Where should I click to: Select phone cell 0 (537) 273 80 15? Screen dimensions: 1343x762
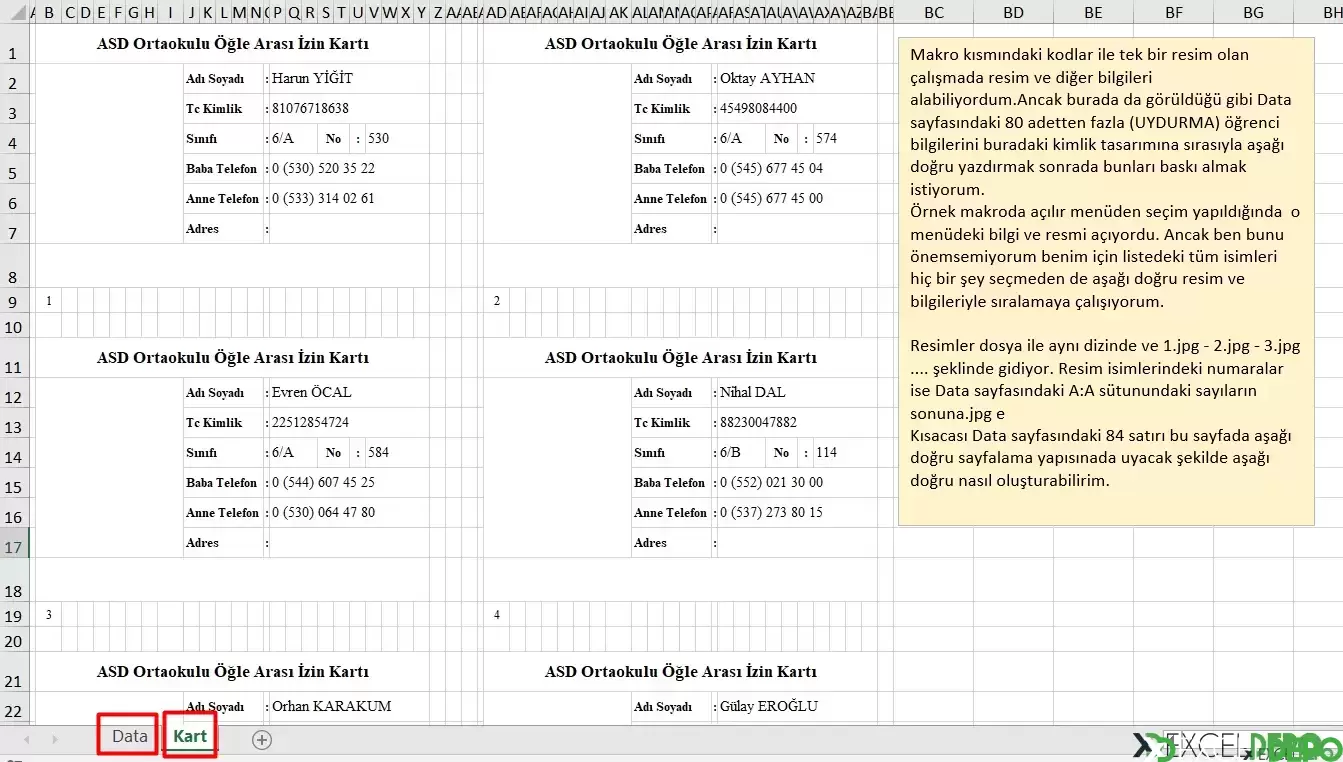pos(771,512)
